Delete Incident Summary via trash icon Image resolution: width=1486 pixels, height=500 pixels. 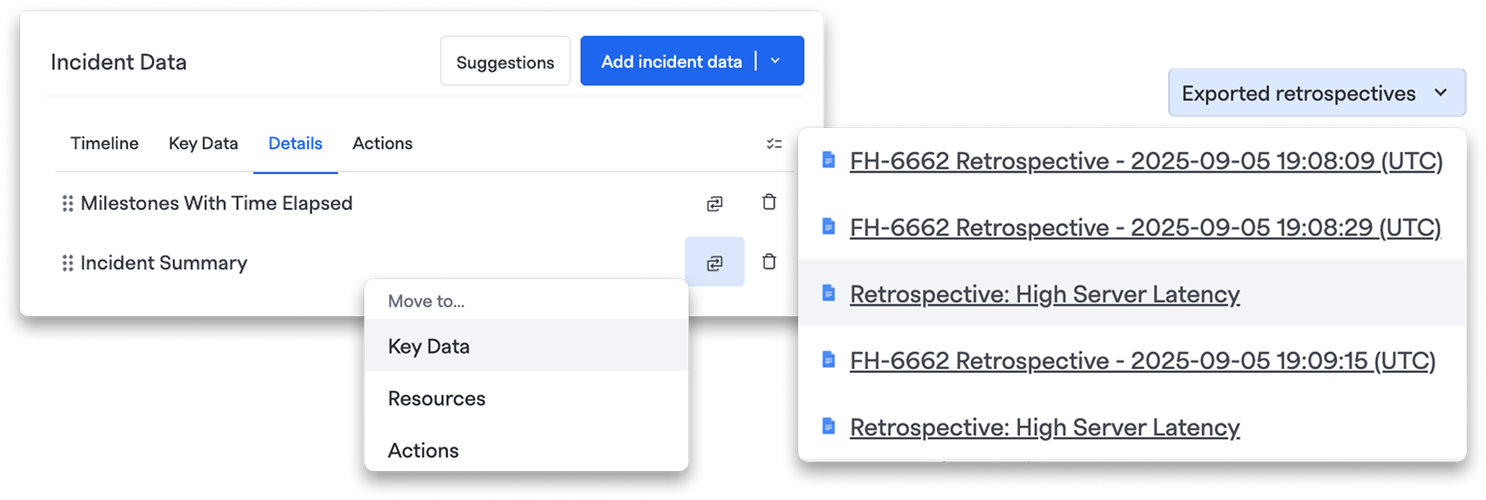click(x=769, y=262)
